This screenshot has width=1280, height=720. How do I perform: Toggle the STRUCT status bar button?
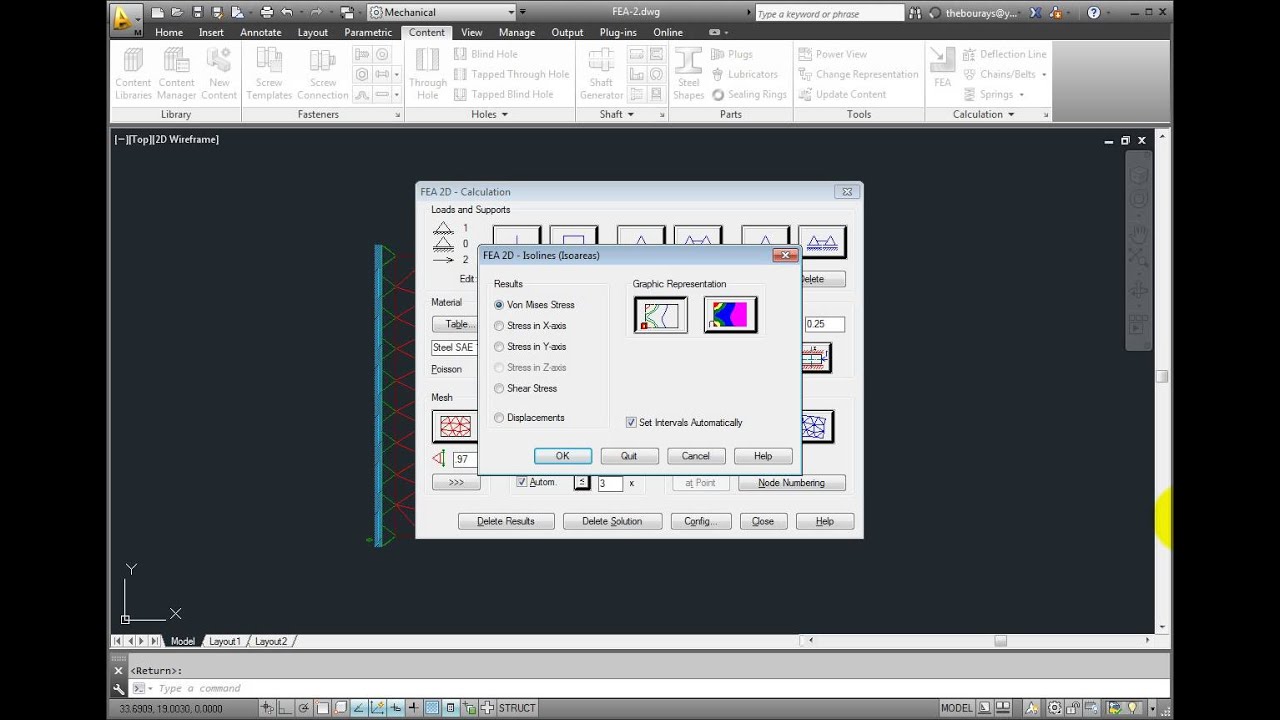[x=517, y=708]
